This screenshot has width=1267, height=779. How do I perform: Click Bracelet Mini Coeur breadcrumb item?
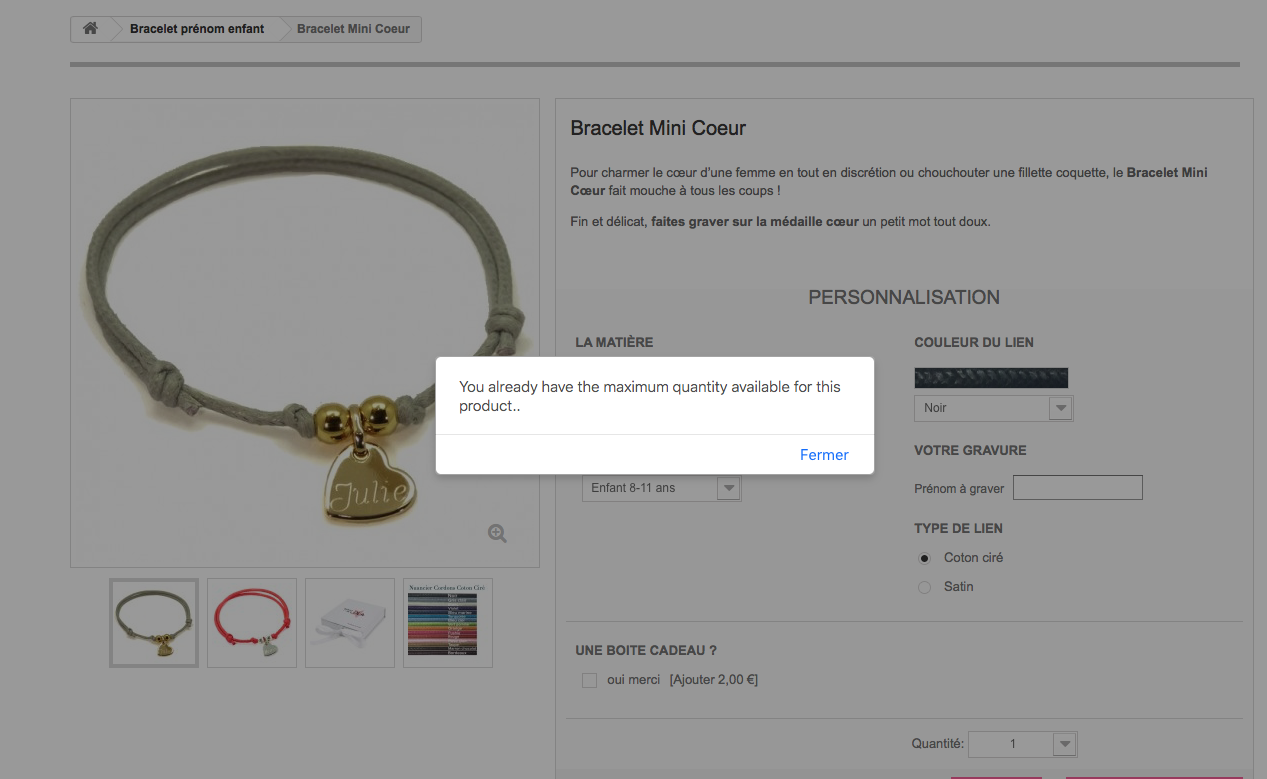coord(353,29)
